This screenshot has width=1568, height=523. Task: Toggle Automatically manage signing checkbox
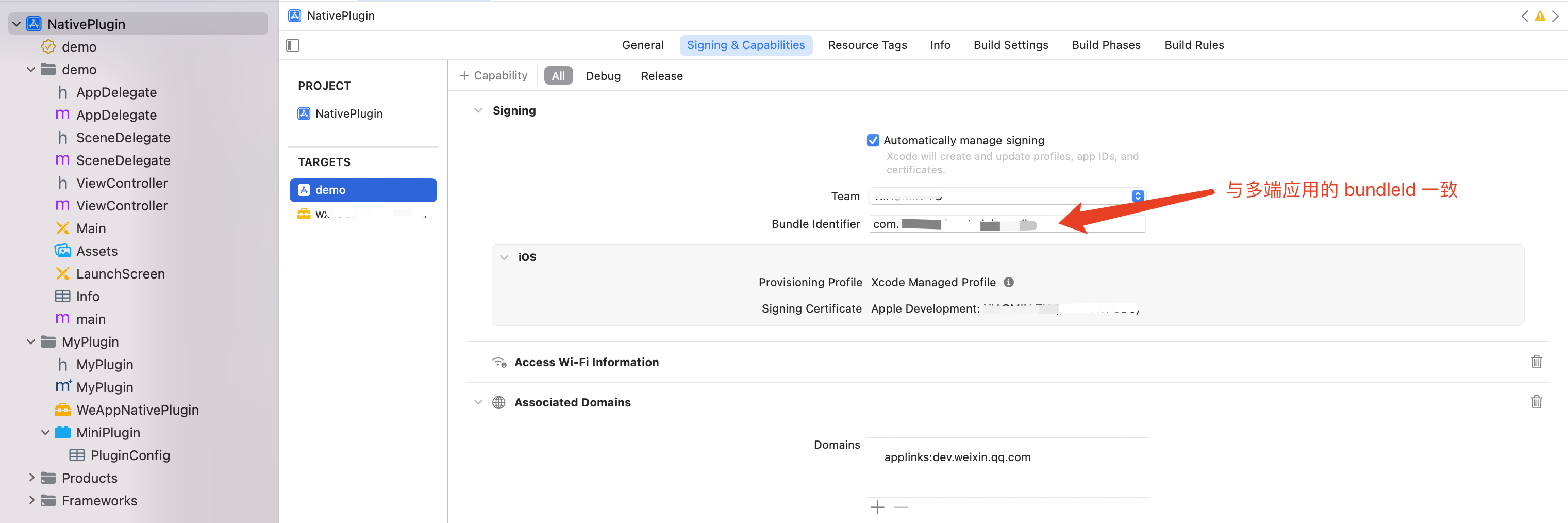click(x=873, y=141)
